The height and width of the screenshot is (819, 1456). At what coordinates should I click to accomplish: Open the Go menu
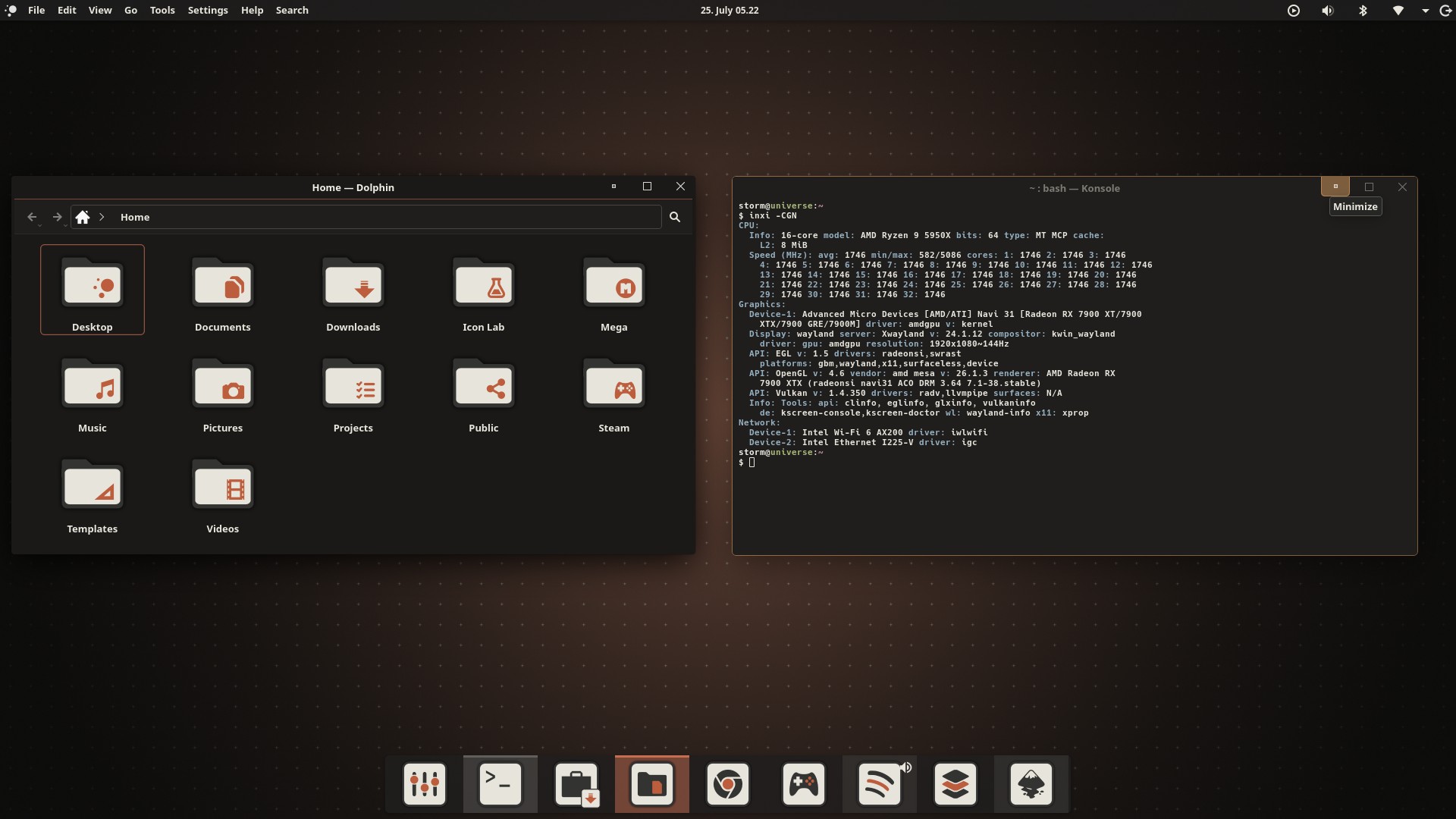[x=130, y=10]
